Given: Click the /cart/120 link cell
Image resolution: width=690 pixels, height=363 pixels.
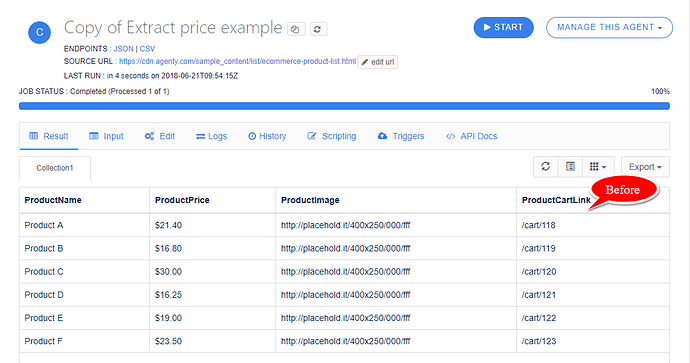Looking at the screenshot, I should click(593, 272).
